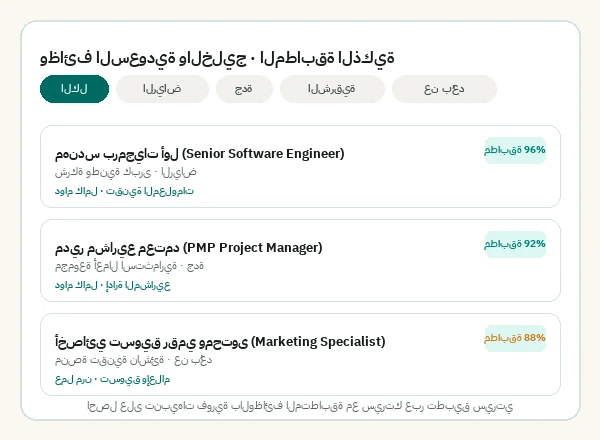The width and height of the screenshot is (600, 440).
Task: Open the Marketing Specialist job title
Action: [x=220, y=342]
